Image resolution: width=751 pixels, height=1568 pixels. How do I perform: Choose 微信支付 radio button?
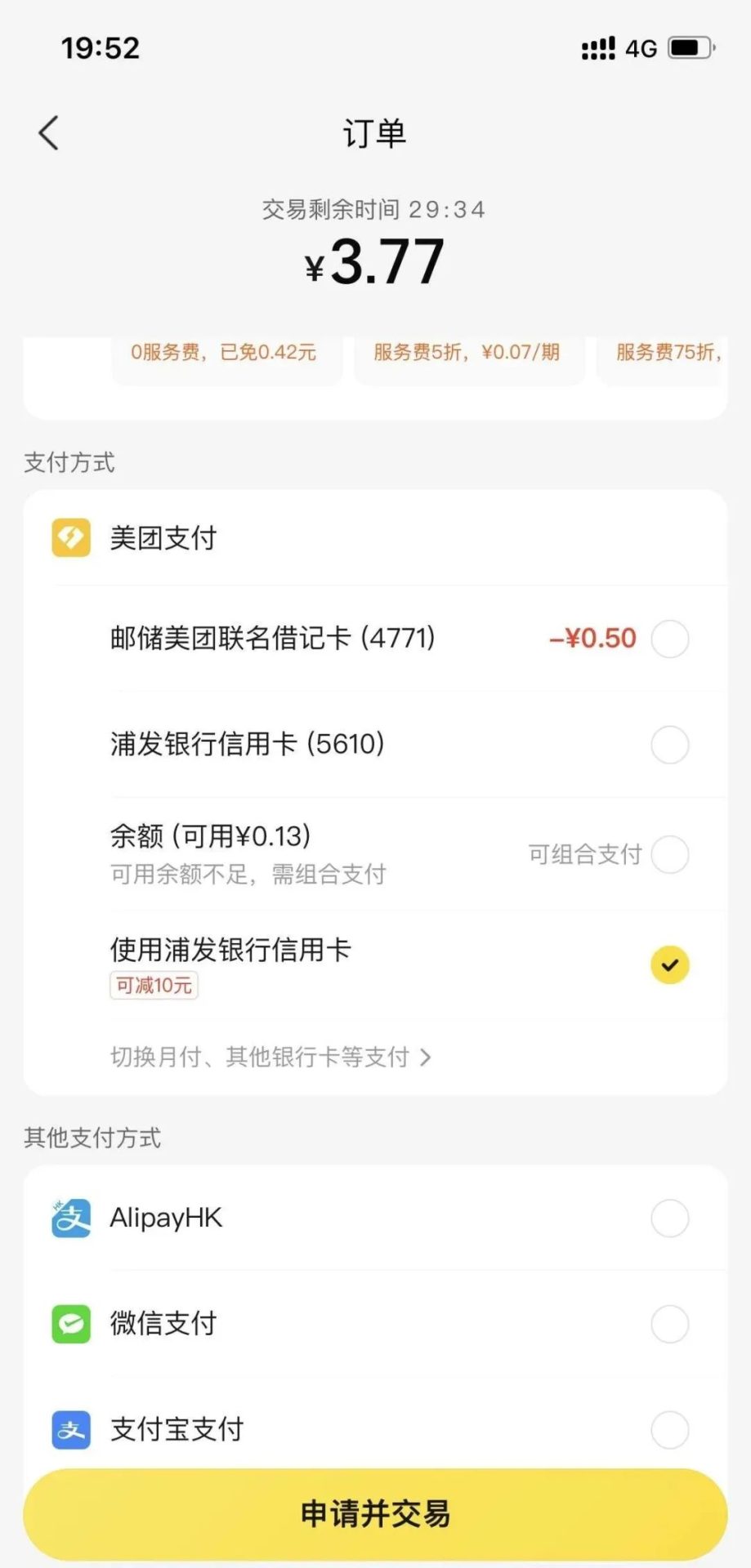(x=670, y=1324)
